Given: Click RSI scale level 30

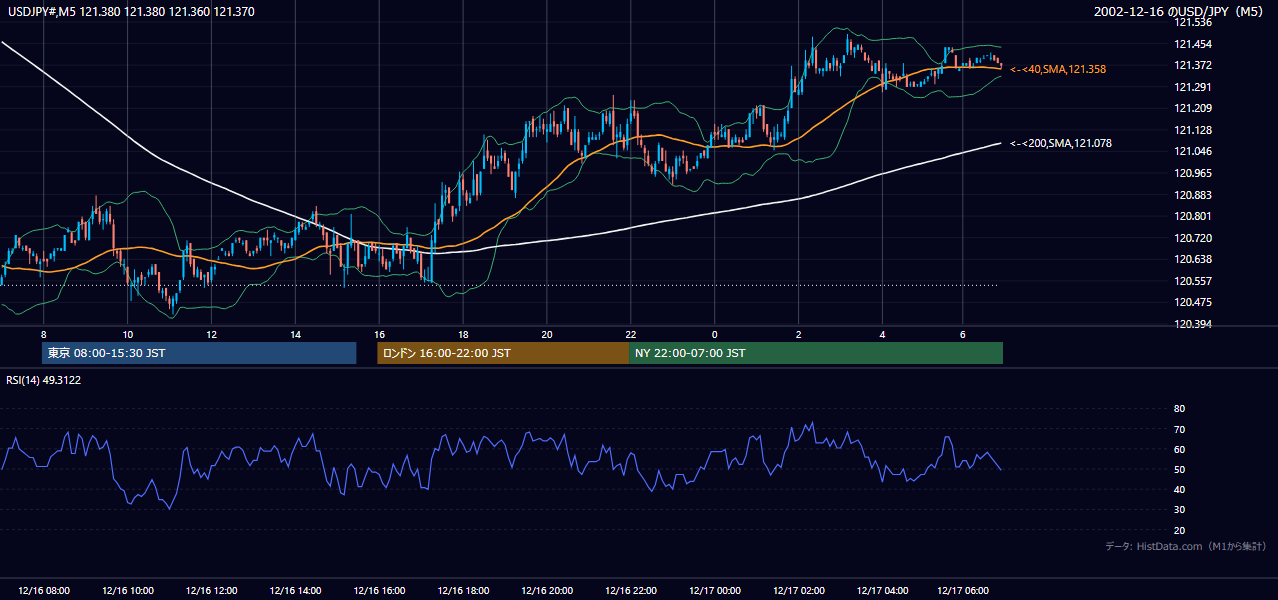Looking at the screenshot, I should [1179, 510].
